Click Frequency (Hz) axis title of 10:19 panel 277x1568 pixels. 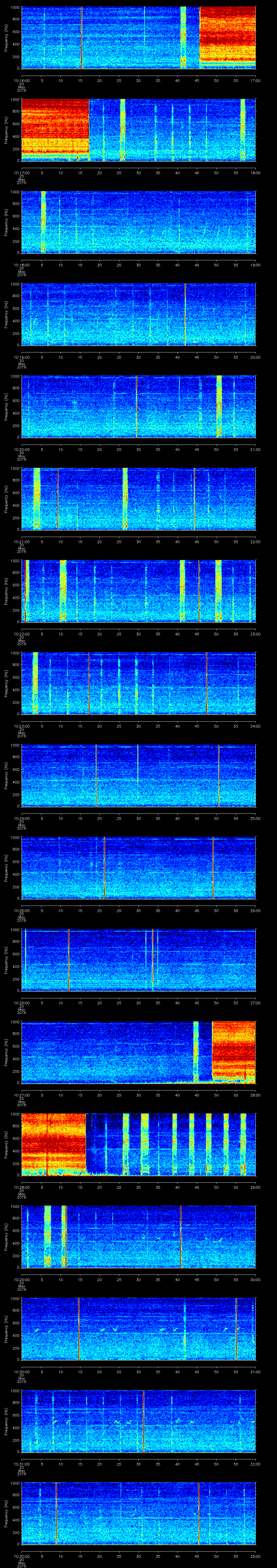click(x=6, y=314)
